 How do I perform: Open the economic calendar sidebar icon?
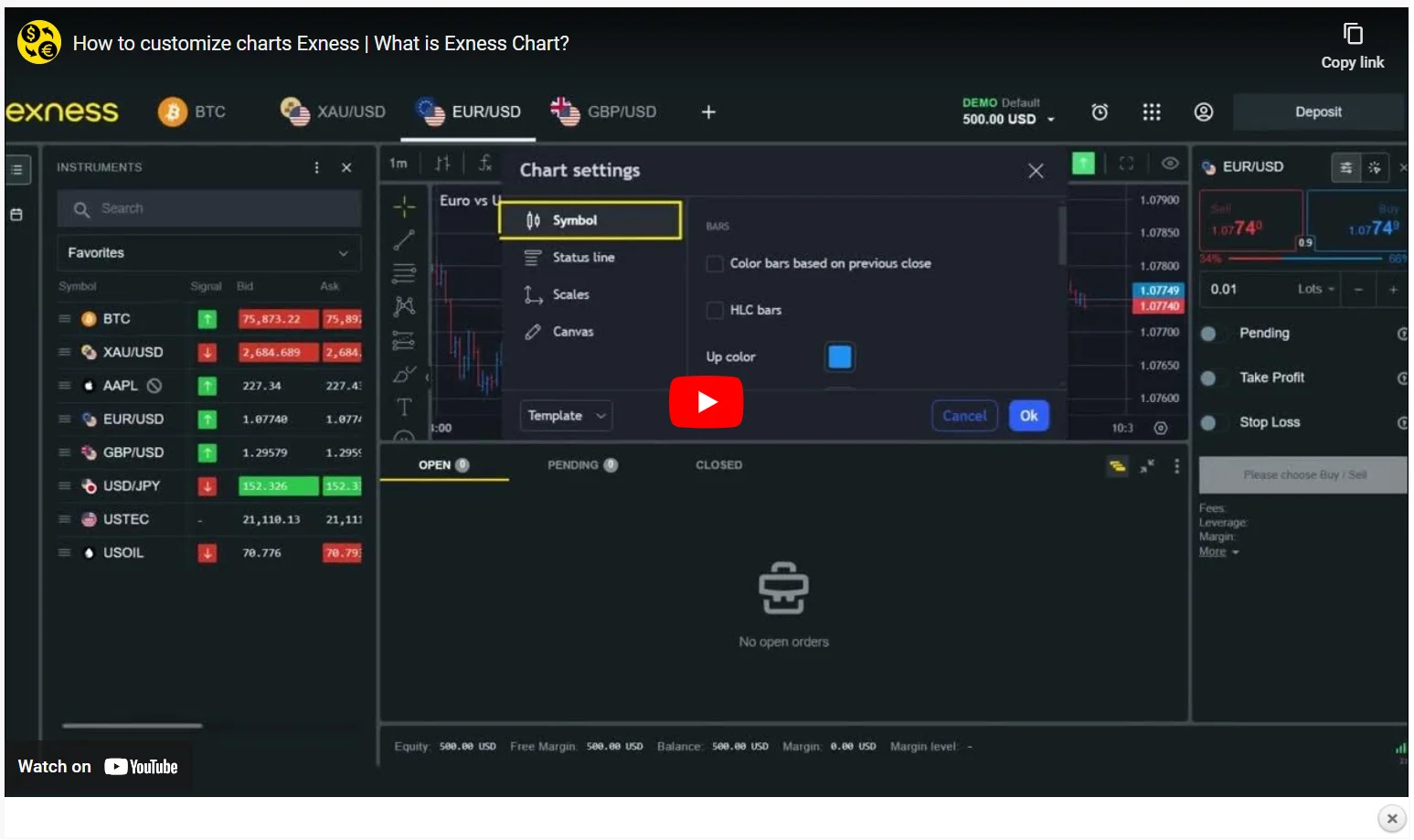(16, 215)
